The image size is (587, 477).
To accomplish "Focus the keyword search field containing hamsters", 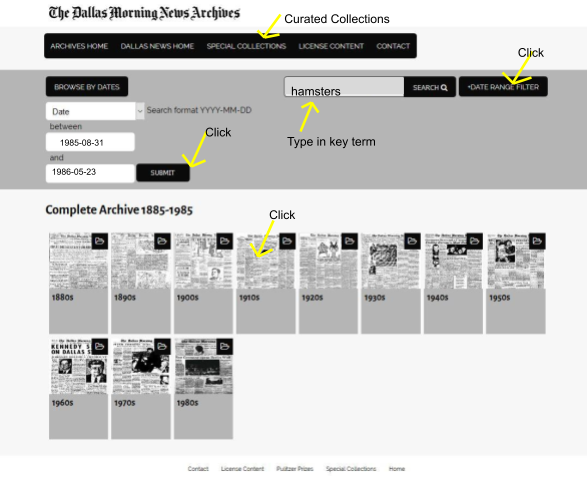I will pos(344,87).
